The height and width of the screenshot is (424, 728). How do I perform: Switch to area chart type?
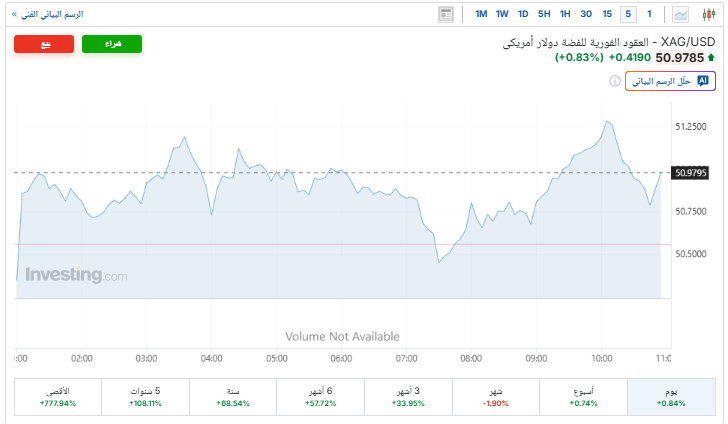[681, 14]
